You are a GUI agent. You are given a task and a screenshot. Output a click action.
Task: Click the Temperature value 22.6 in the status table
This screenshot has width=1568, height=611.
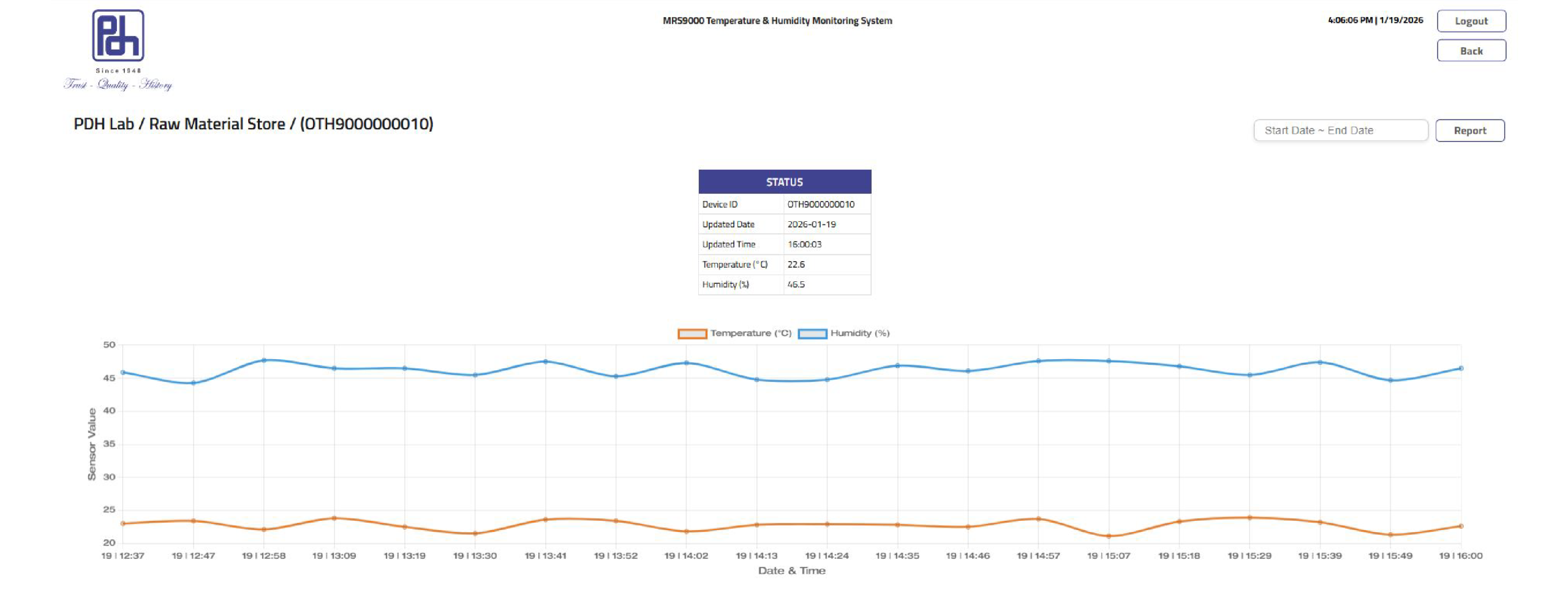[796, 264]
